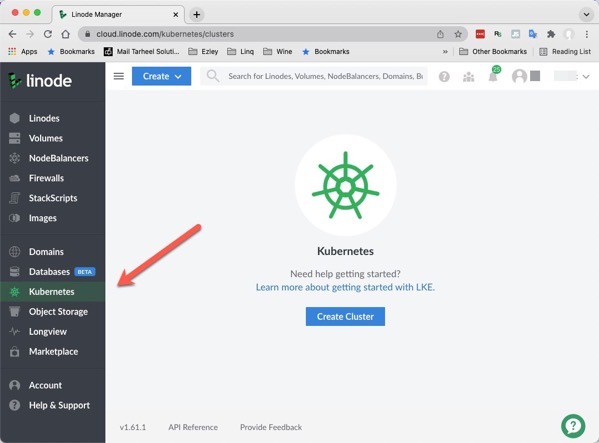Click the user avatar icon in top bar

pyautogui.click(x=519, y=76)
